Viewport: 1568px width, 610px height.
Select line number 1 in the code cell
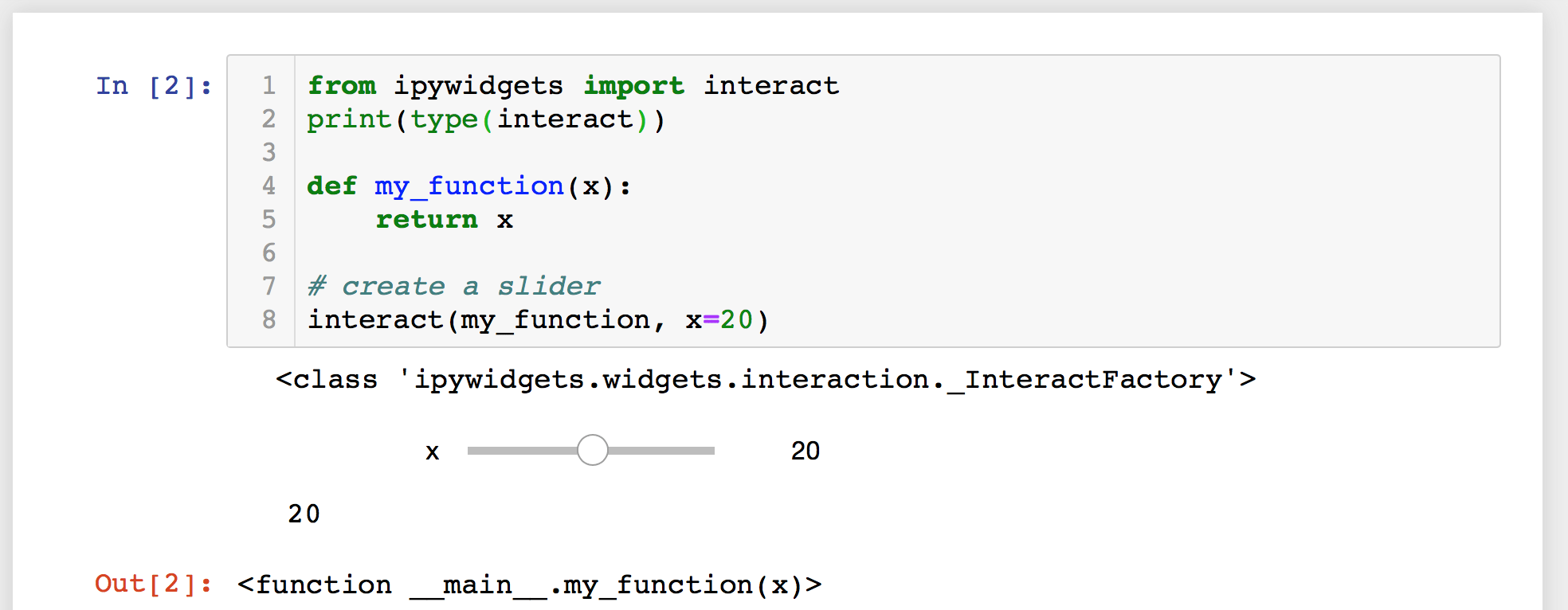(269, 86)
